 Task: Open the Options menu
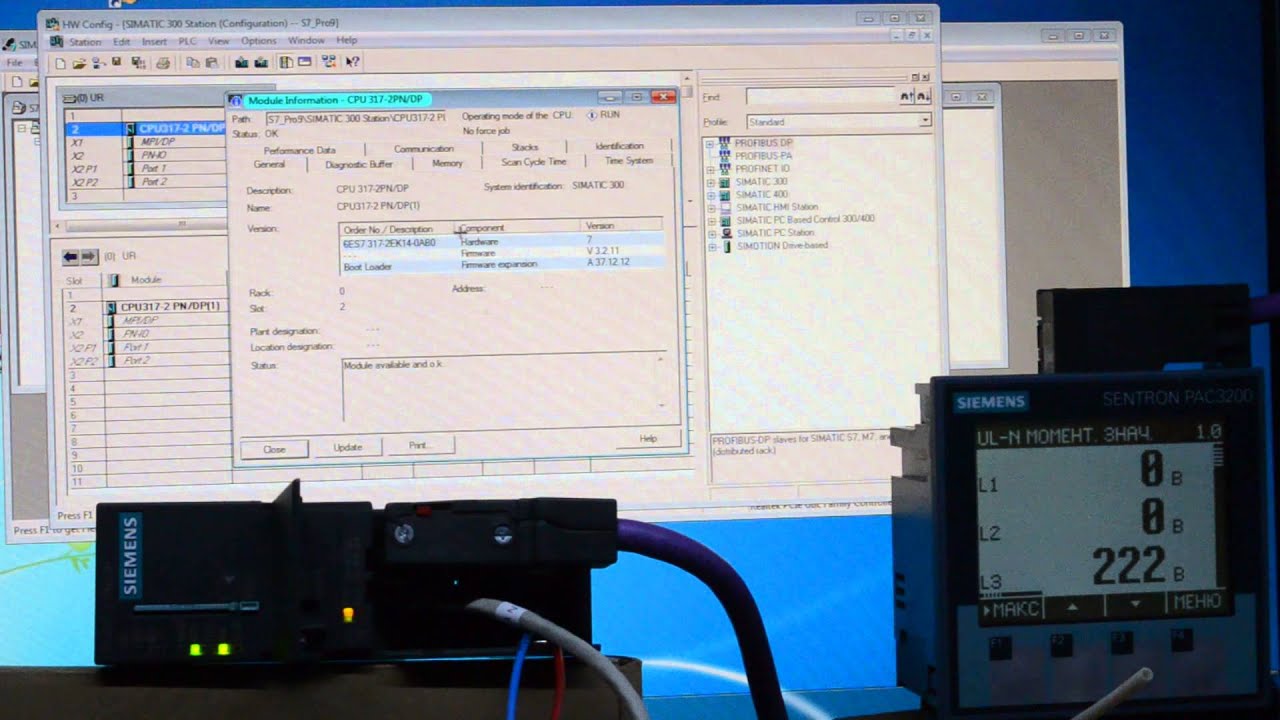pyautogui.click(x=258, y=41)
